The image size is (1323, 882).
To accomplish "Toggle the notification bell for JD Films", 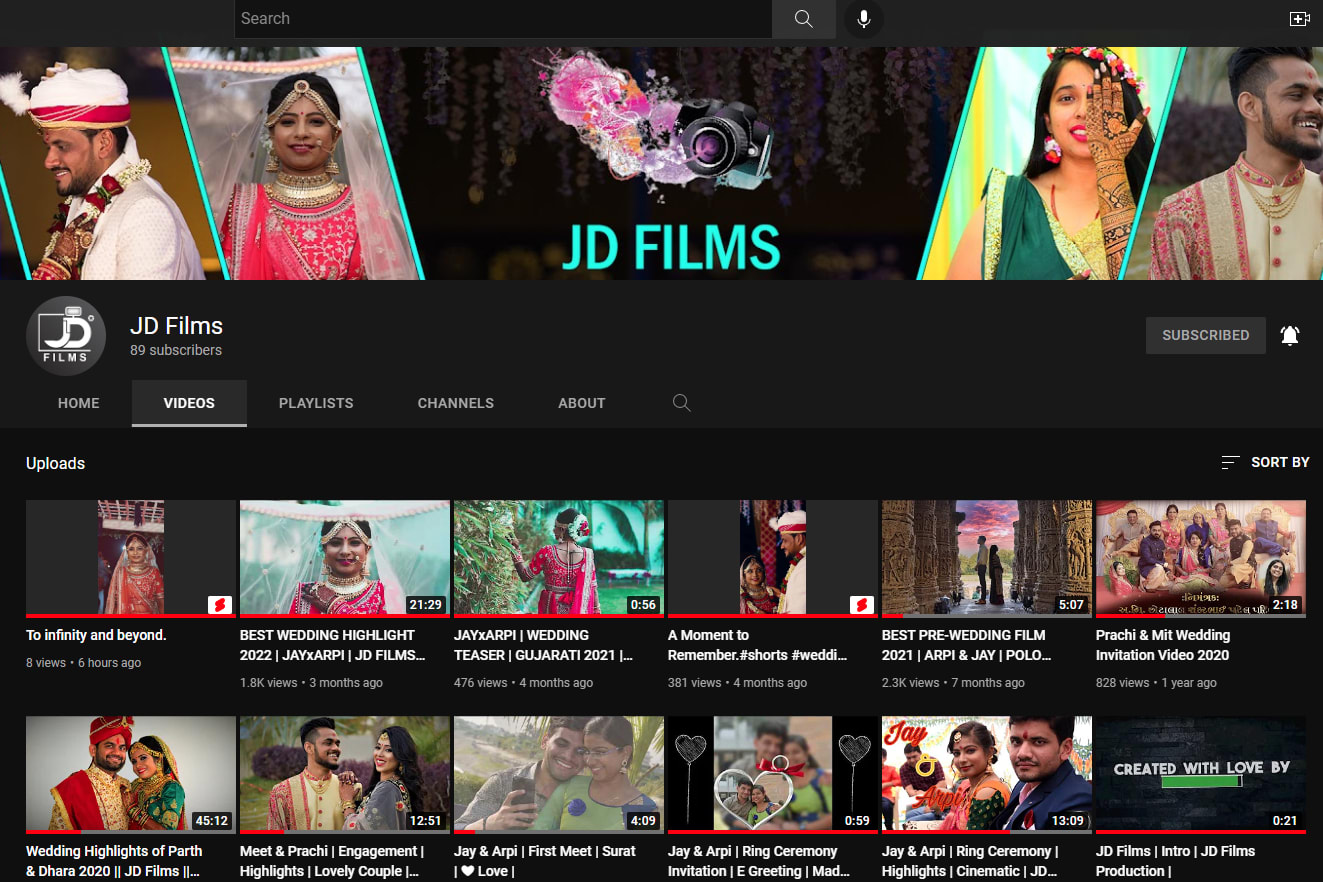I will pyautogui.click(x=1290, y=336).
